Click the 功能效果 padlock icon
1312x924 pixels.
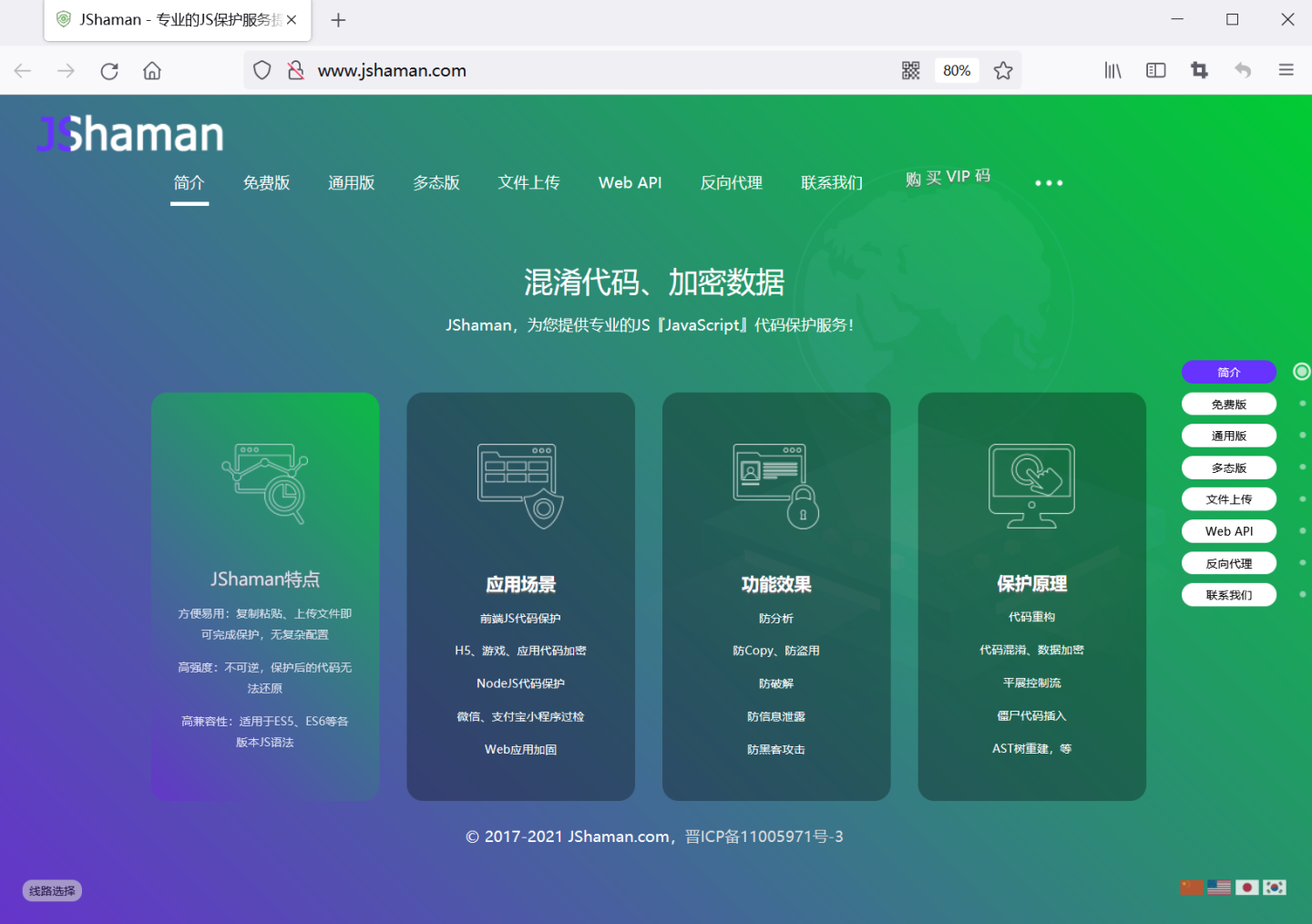click(776, 486)
